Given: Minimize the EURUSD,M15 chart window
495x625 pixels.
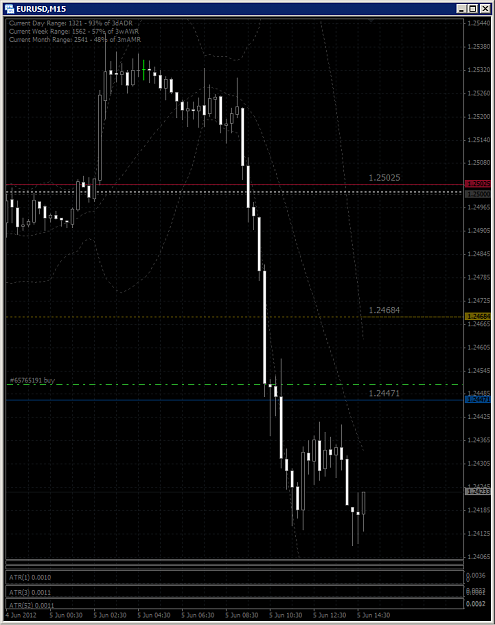Looking at the screenshot, I should pyautogui.click(x=462, y=8).
